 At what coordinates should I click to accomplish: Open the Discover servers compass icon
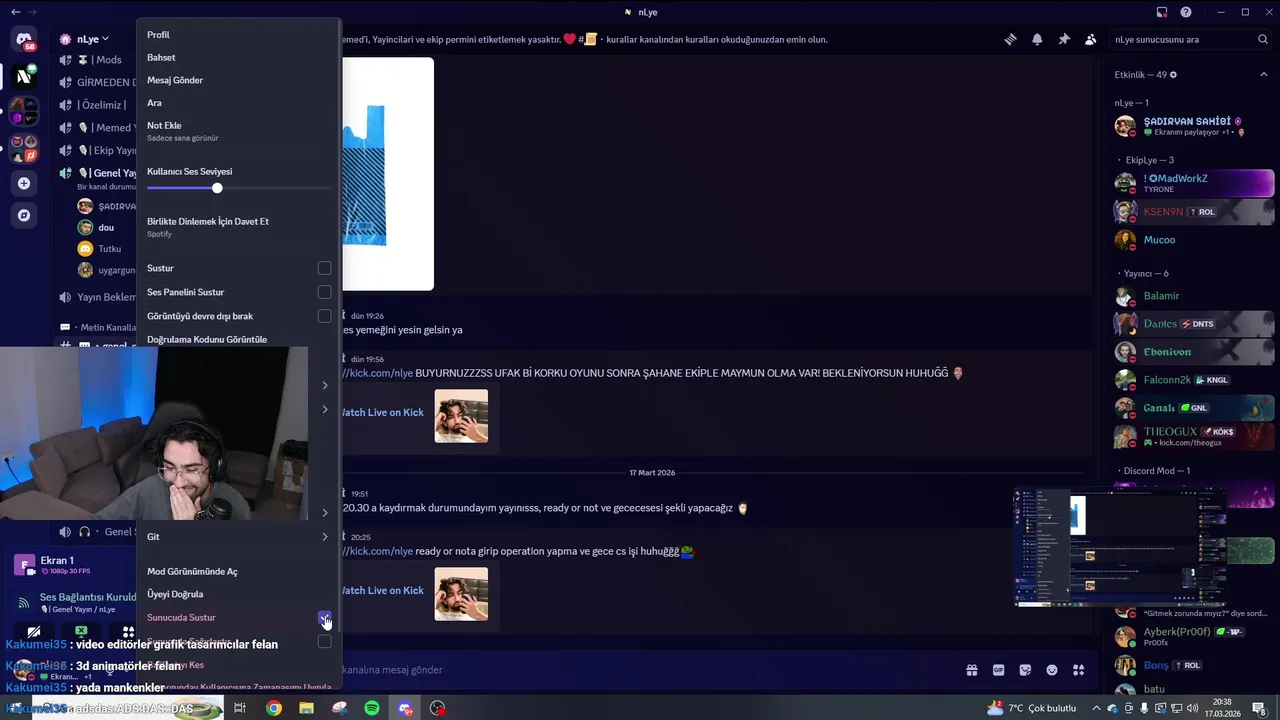tap(24, 215)
